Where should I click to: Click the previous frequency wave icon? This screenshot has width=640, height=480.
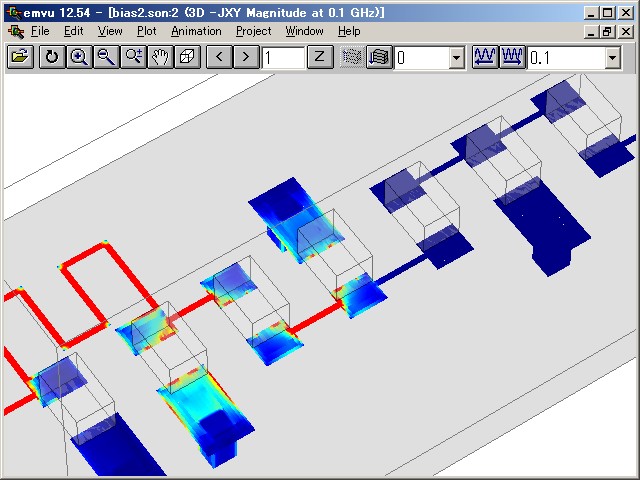click(485, 57)
